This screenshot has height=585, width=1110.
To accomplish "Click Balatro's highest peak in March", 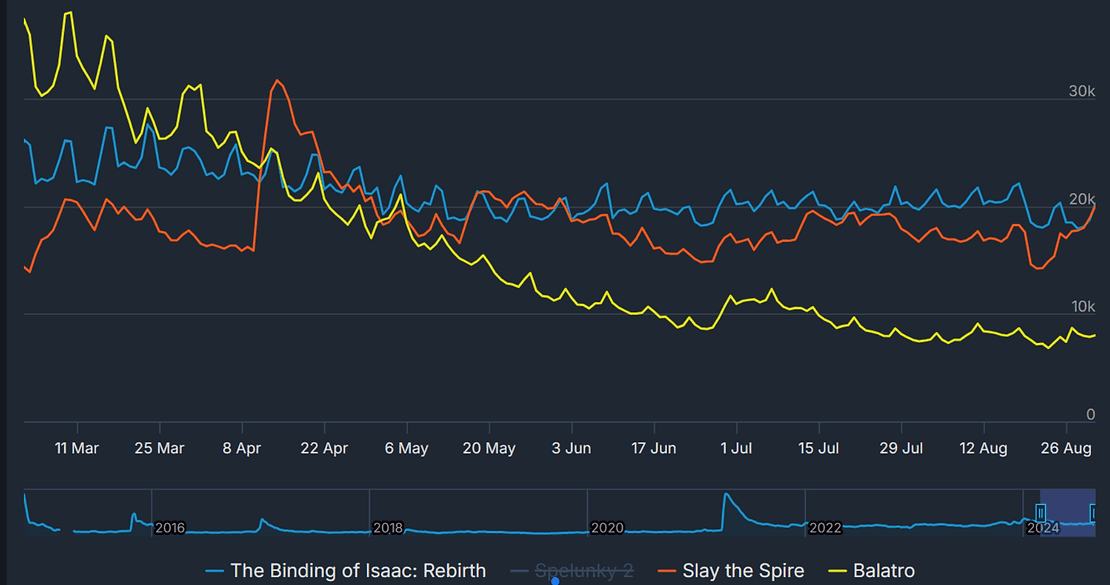I will 69,13.
